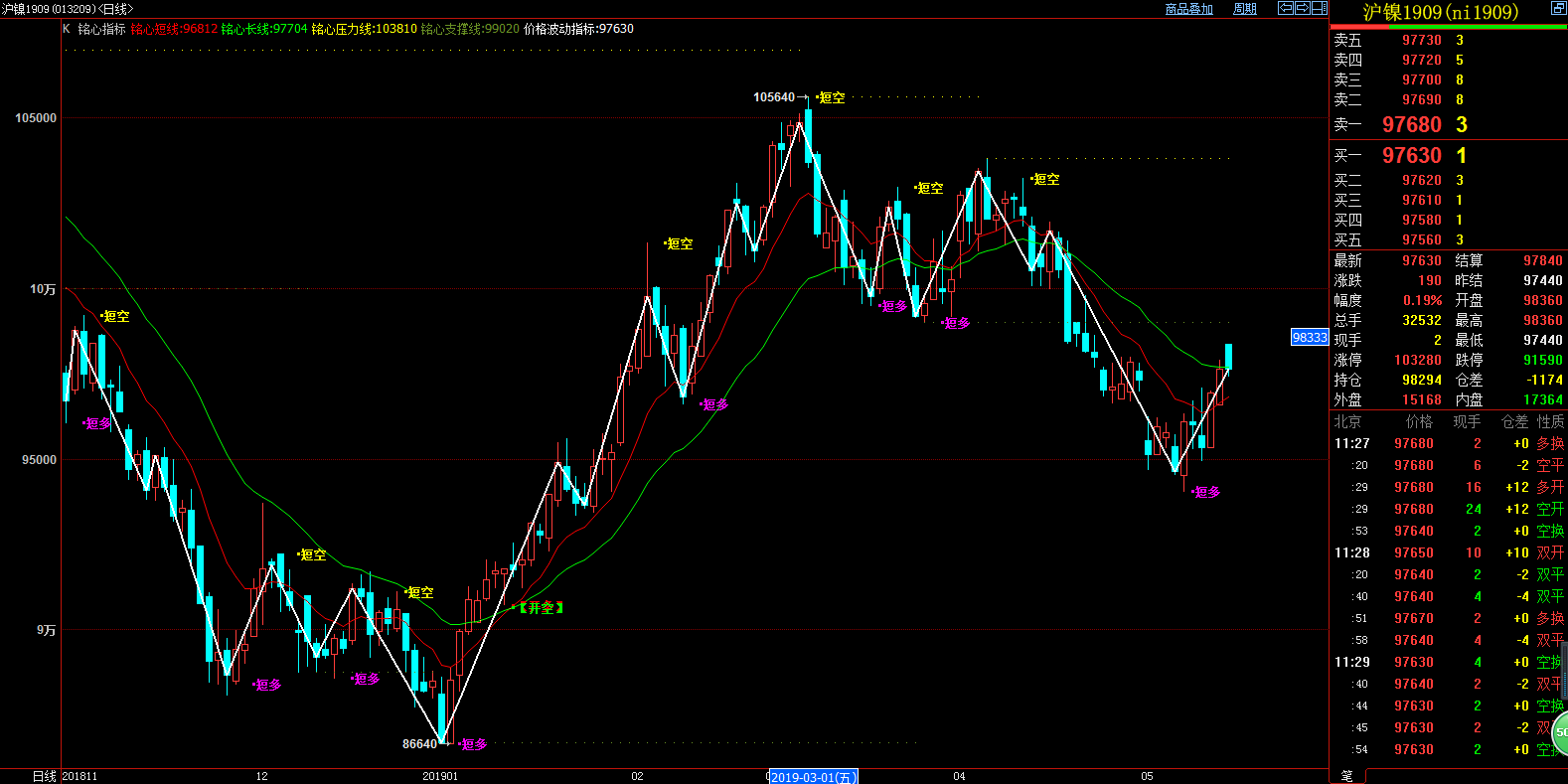1568x784 pixels.
Task: Click the 外盘 value 15168
Action: click(1422, 399)
